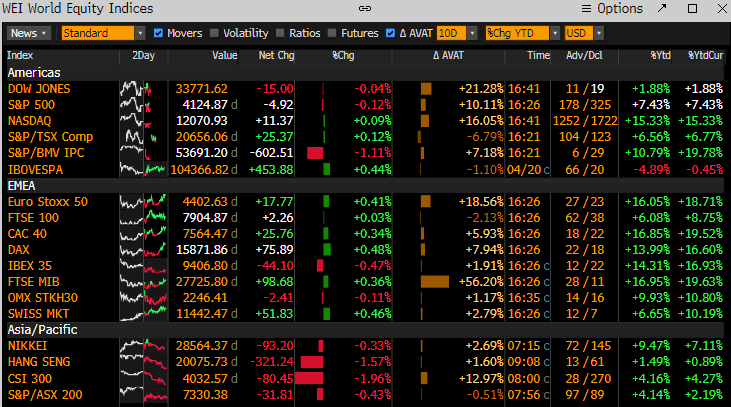The width and height of the screenshot is (731, 407).
Task: Uncheck the Movers checkbox
Action: 159,33
